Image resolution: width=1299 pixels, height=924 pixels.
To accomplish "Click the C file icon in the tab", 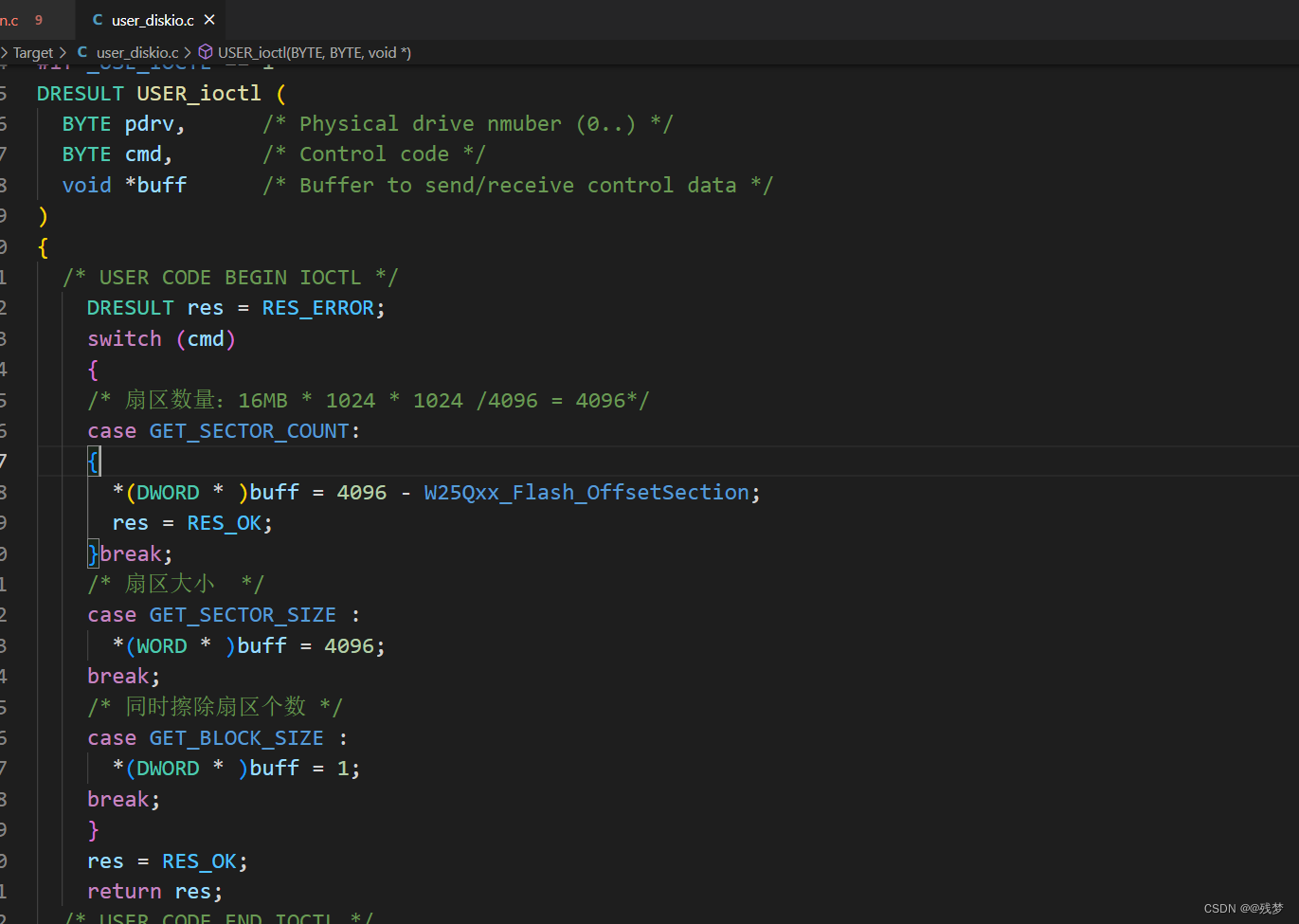I will tap(98, 20).
